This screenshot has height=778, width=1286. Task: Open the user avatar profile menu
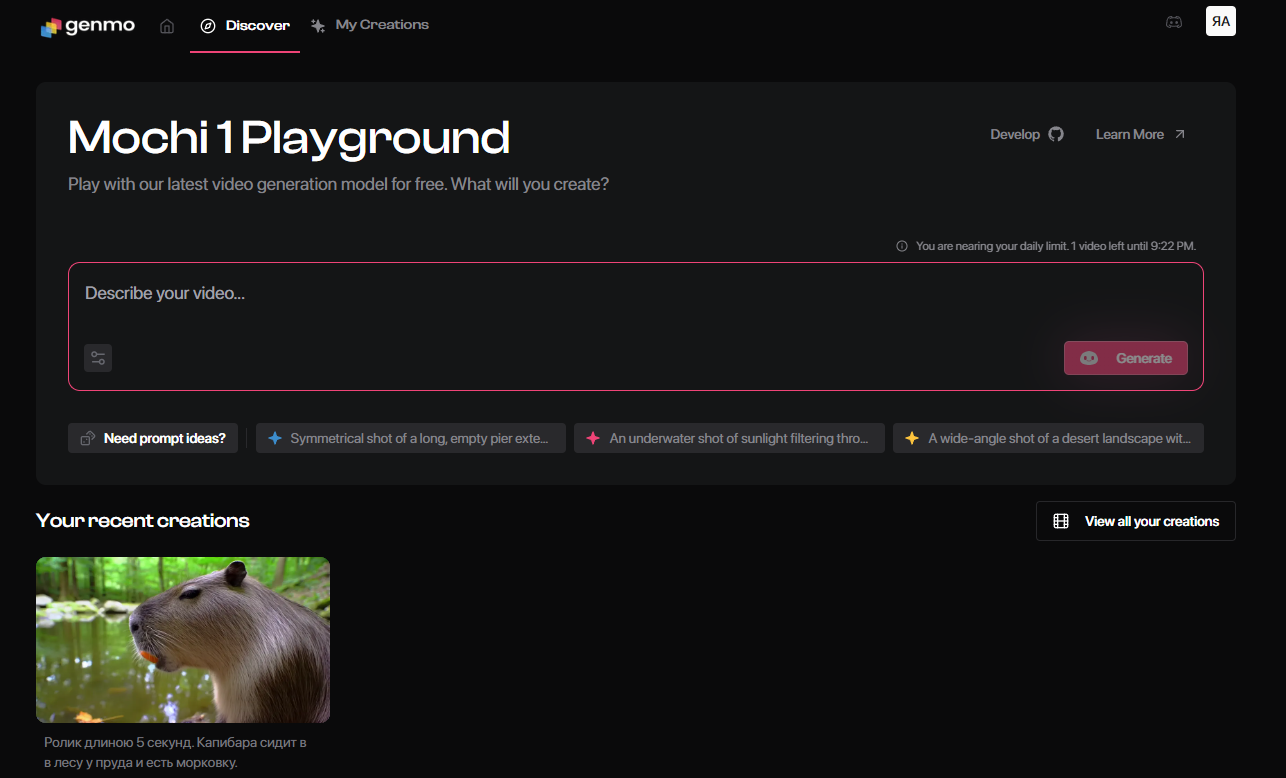tap(1220, 21)
